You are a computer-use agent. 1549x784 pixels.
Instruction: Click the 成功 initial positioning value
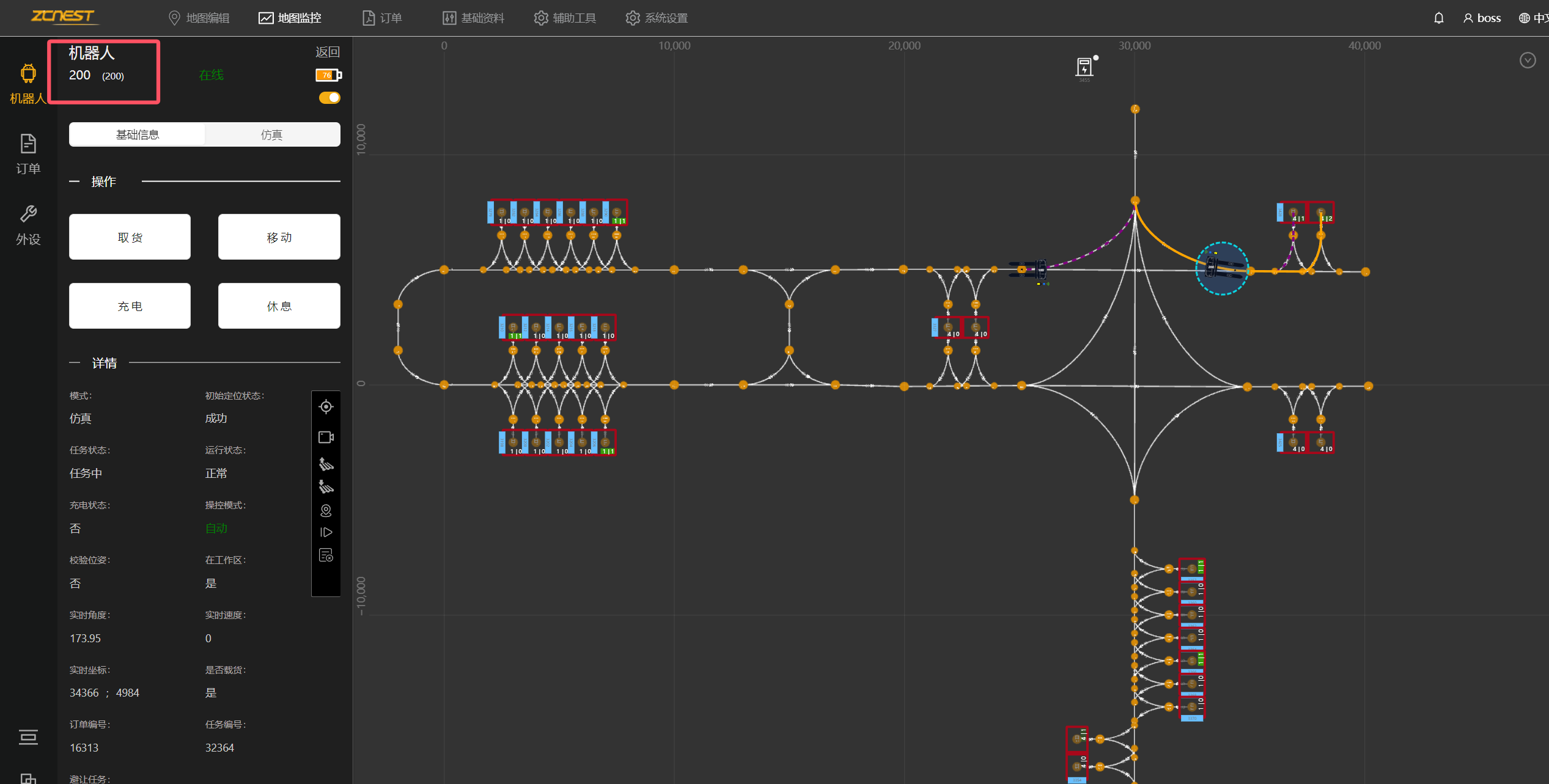pos(216,419)
